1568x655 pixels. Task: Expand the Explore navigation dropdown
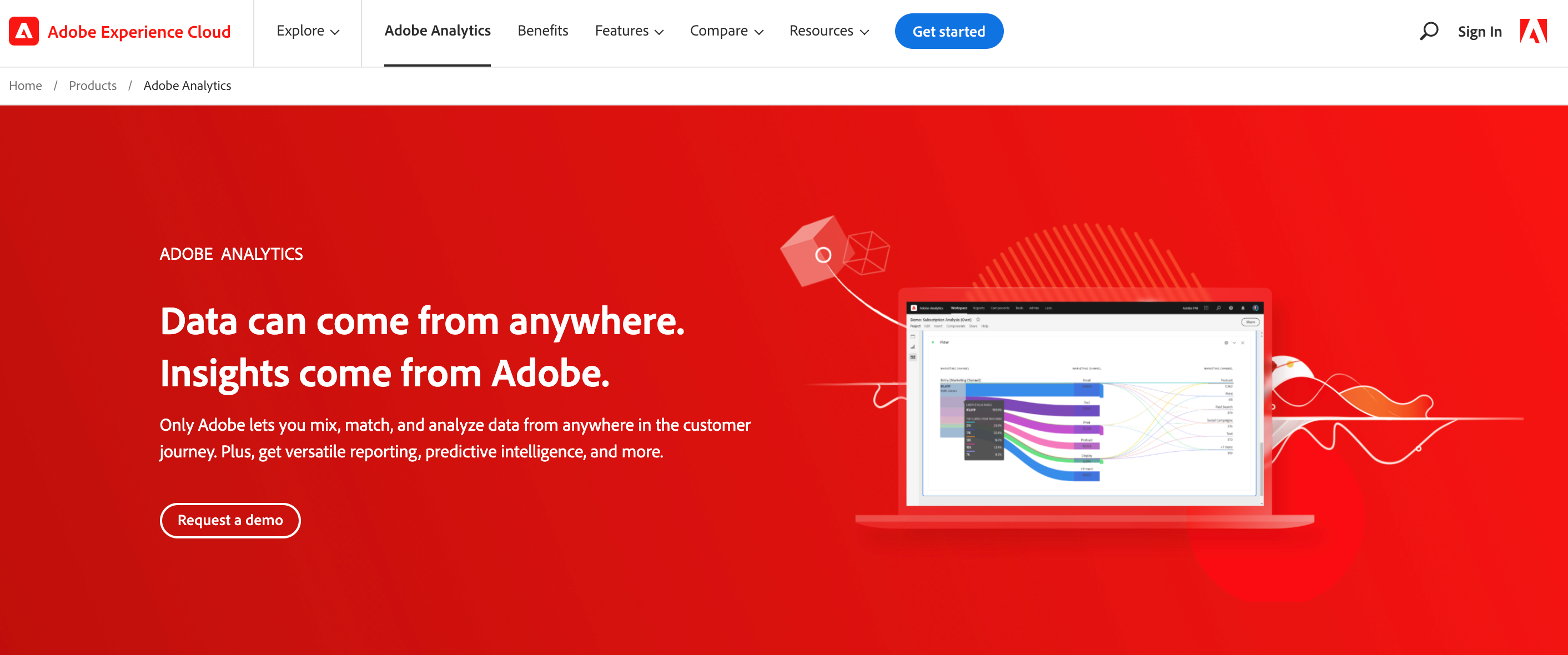click(307, 31)
